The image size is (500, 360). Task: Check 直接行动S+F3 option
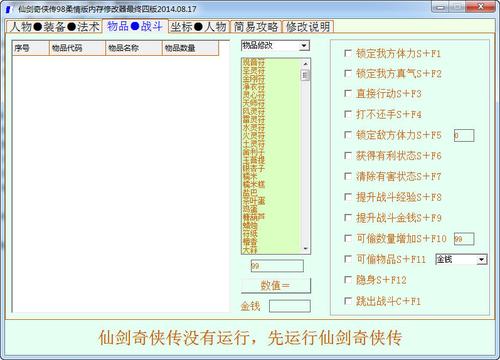point(348,94)
